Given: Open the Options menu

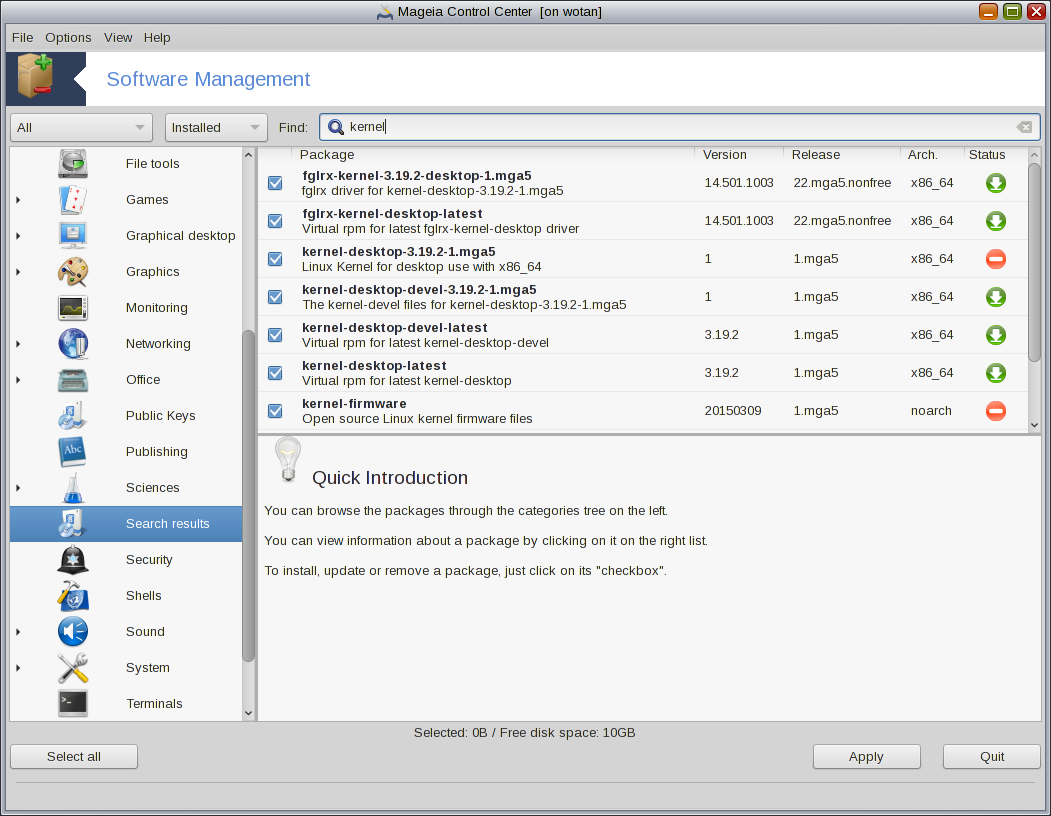Looking at the screenshot, I should 68,38.
